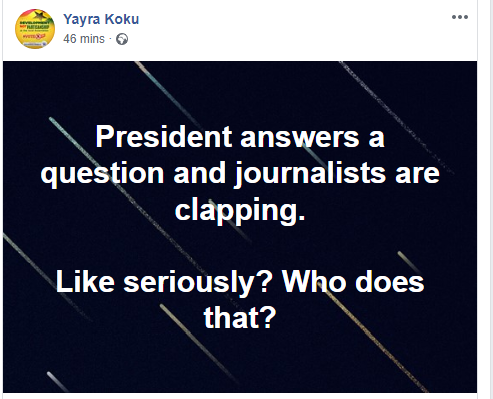The height and width of the screenshot is (399, 493).
Task: Click the word "clapping." in the post
Action: pyautogui.click(x=240, y=211)
